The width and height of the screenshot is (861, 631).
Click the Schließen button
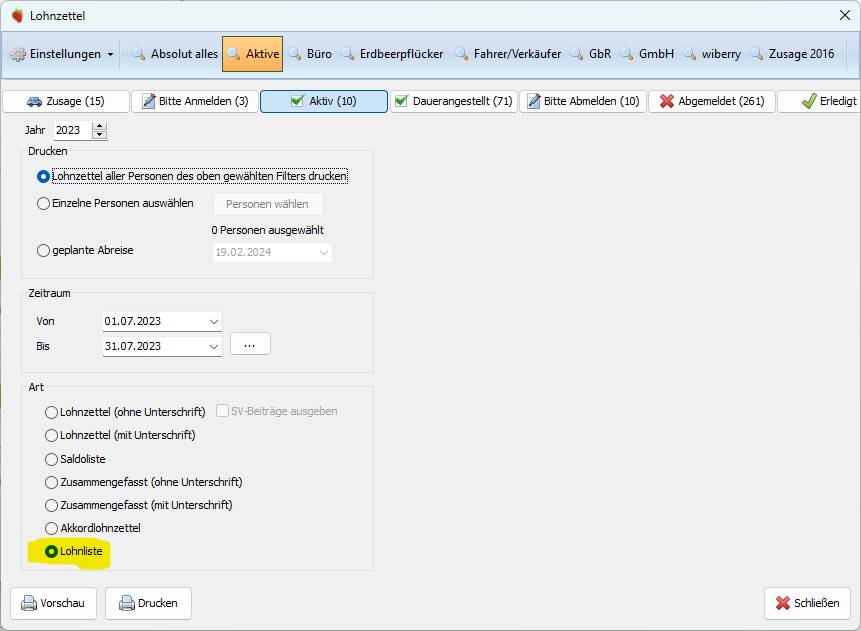807,603
